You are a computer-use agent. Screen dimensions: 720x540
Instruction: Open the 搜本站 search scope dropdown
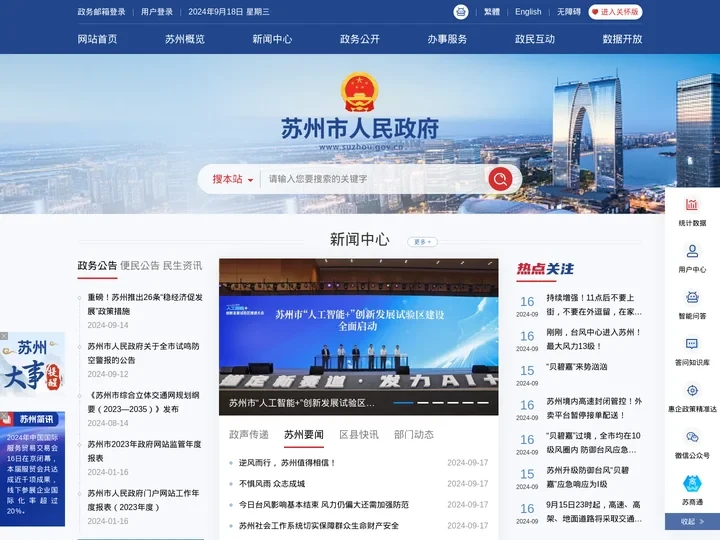[233, 179]
